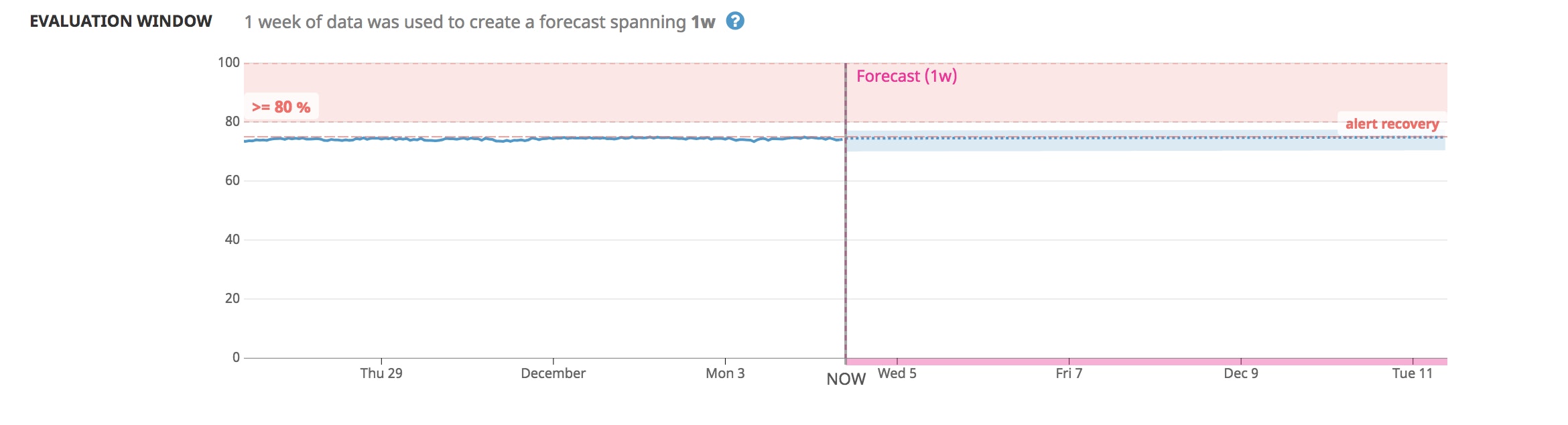Viewport: 1568px width, 425px height.
Task: Select the "Fri 7" forecast date tick
Action: (x=1069, y=373)
